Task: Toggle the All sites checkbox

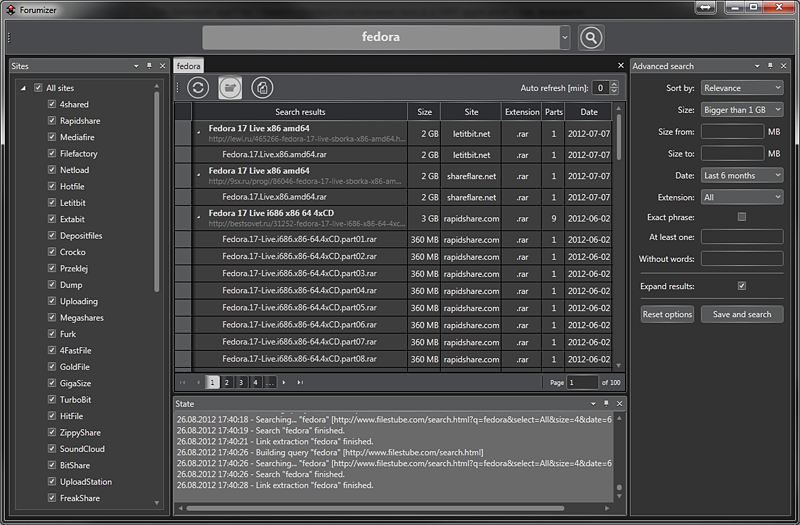Action: (x=38, y=88)
